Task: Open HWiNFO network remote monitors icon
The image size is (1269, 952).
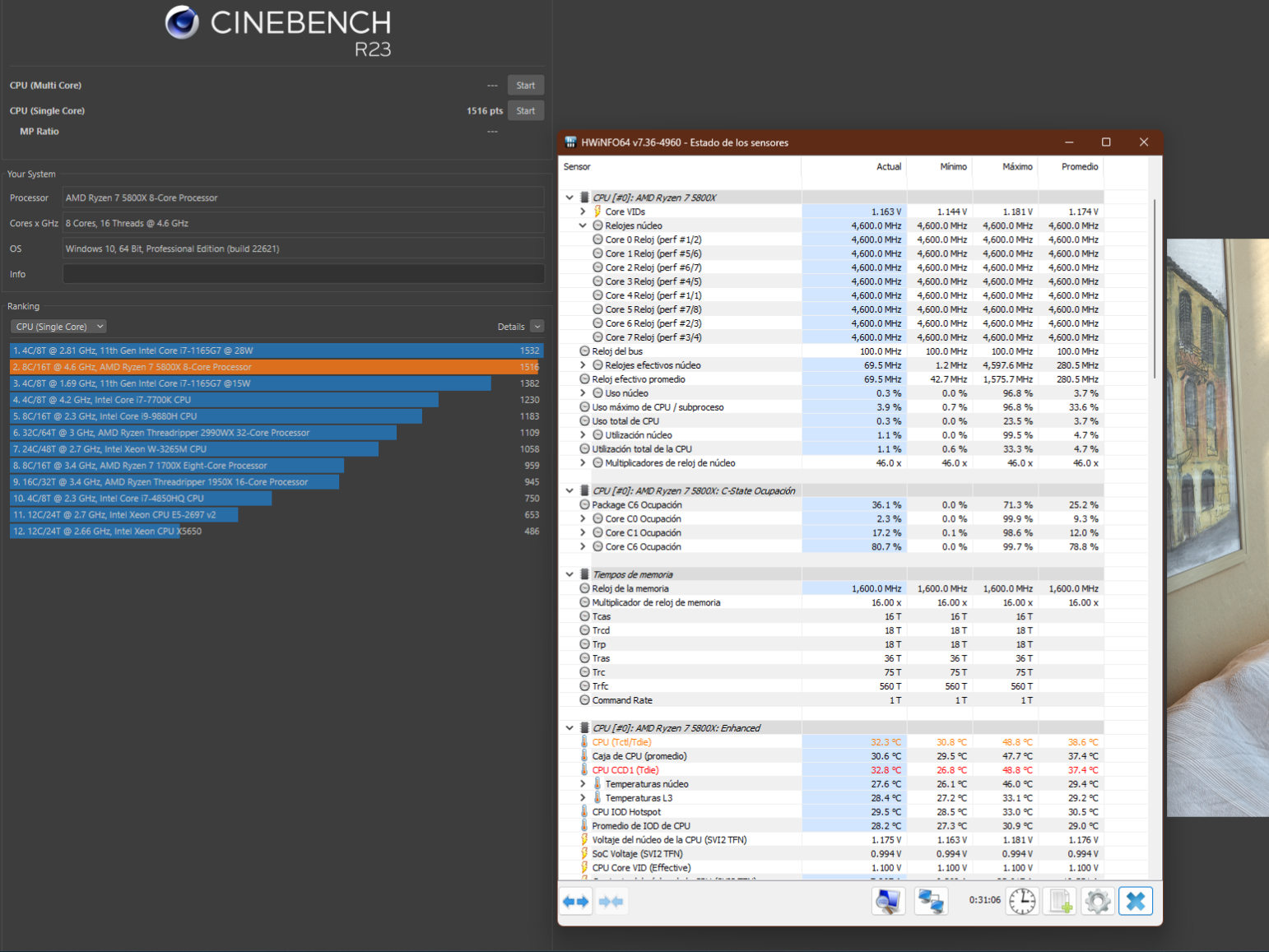Action: click(931, 902)
